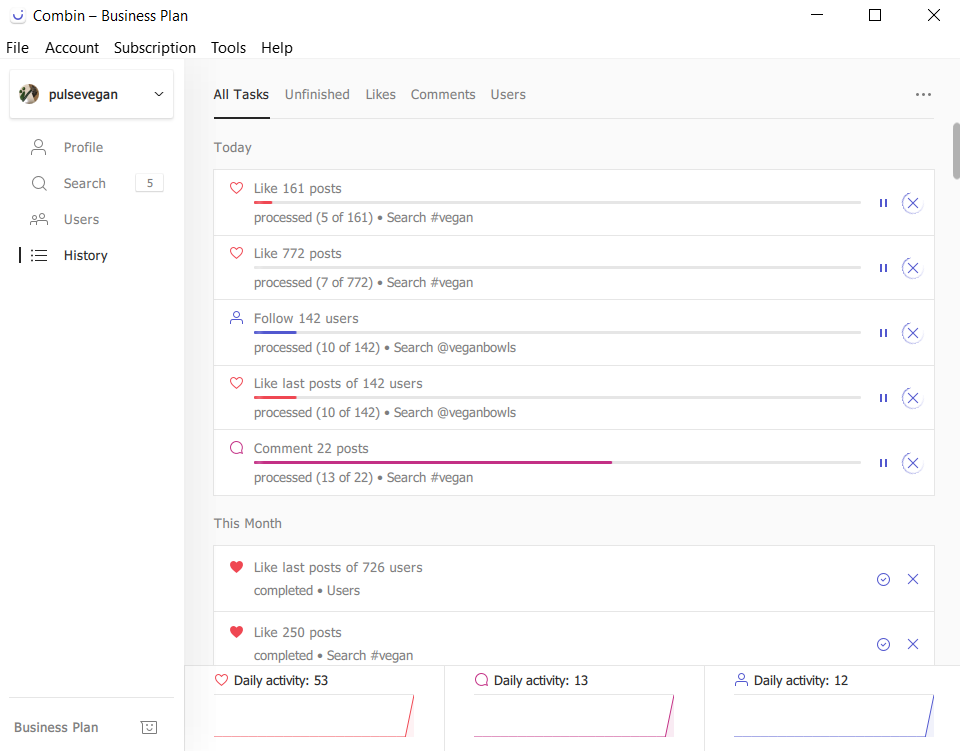Screen dimensions: 960x751
Task: Click the bubble icon beside Daily activity: 13
Action: (481, 680)
